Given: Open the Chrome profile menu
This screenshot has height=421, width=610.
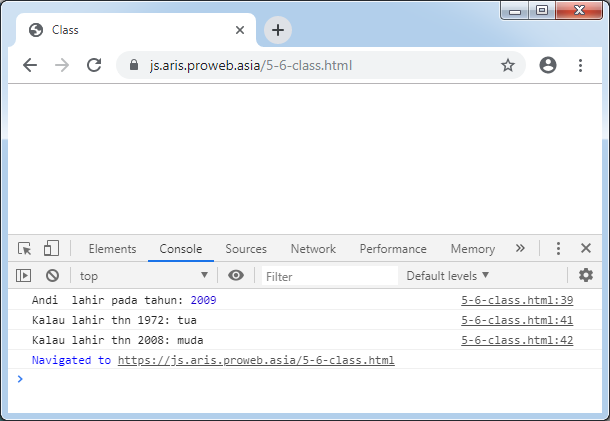Looking at the screenshot, I should 548,65.
